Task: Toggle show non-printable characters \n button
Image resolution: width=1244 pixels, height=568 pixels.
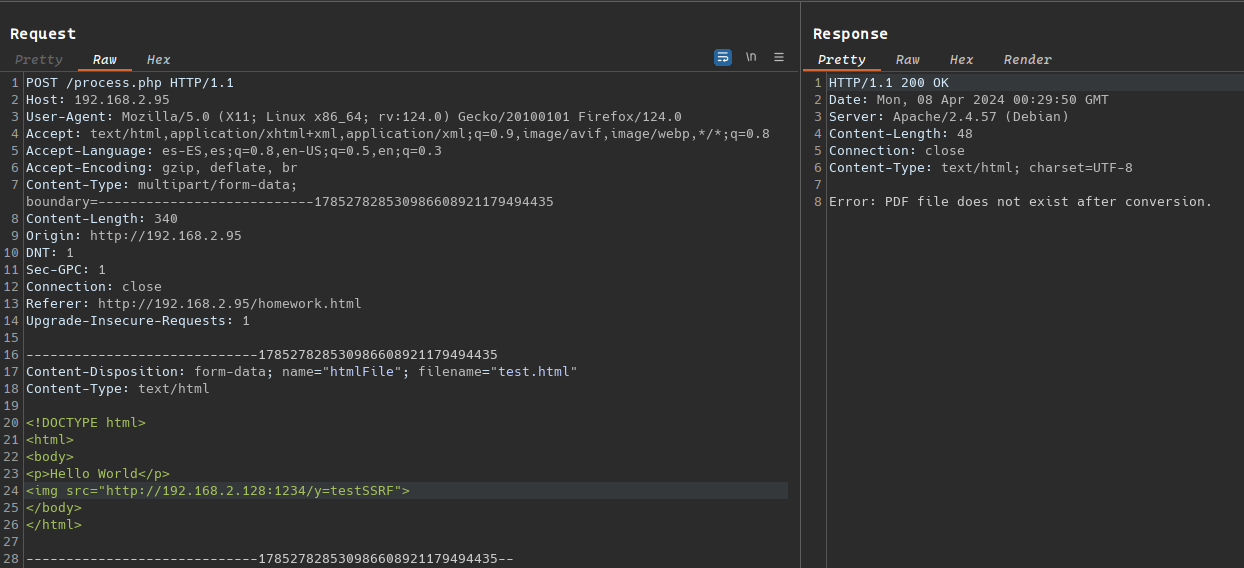Action: (751, 57)
